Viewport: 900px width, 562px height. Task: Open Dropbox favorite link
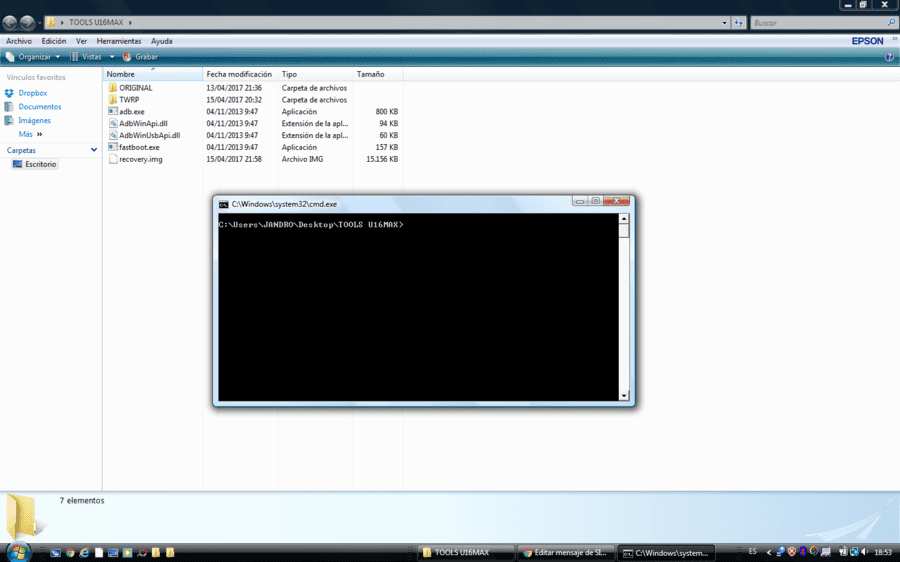point(33,93)
